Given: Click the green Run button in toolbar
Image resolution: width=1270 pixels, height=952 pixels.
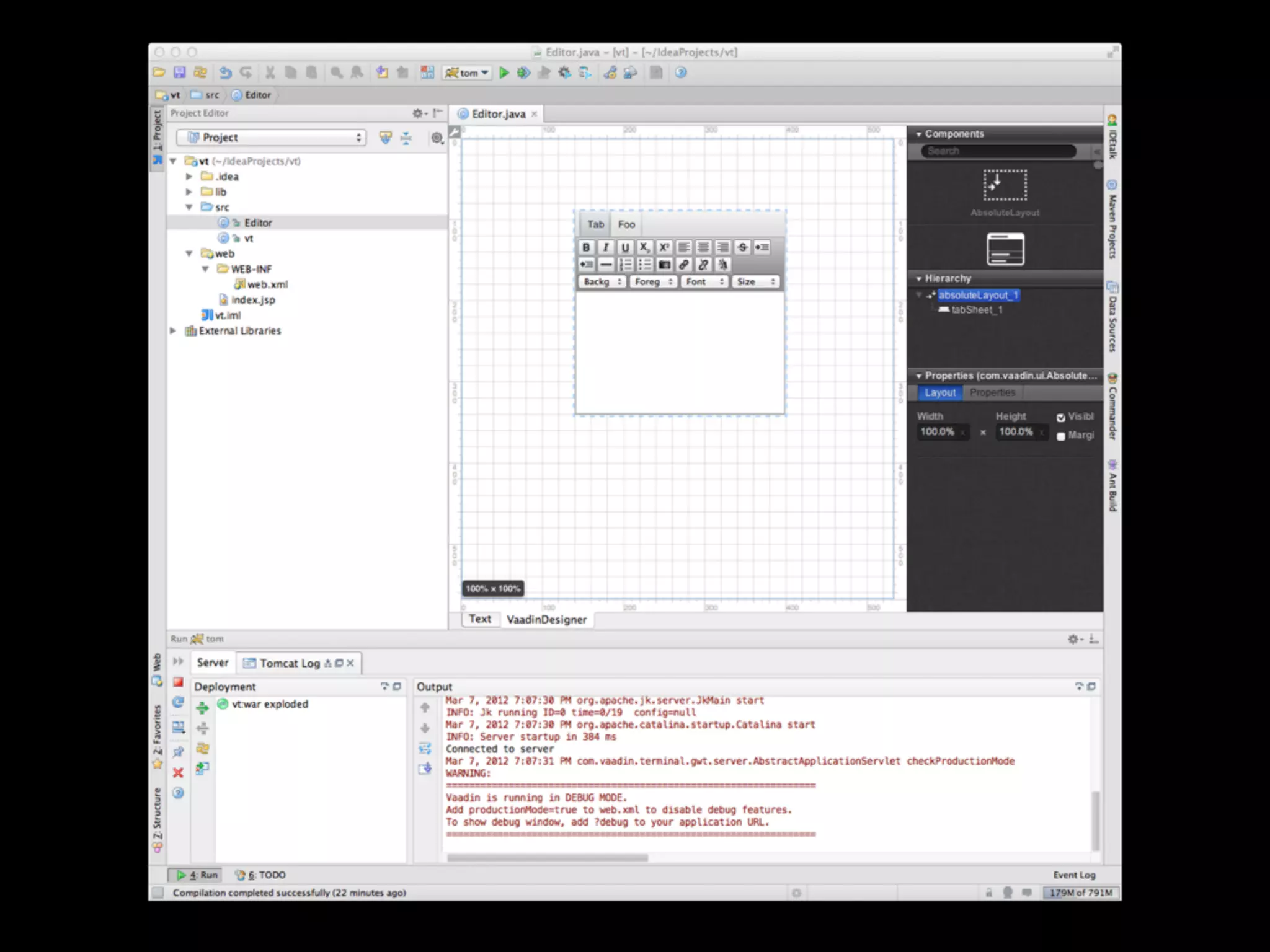Looking at the screenshot, I should click(504, 73).
